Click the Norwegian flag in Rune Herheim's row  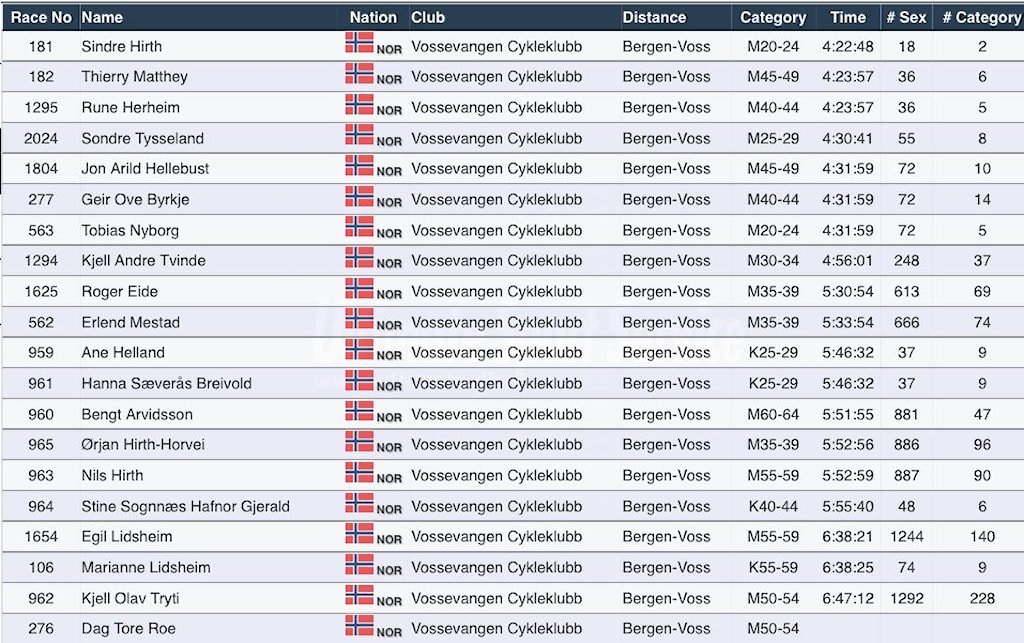coord(359,104)
